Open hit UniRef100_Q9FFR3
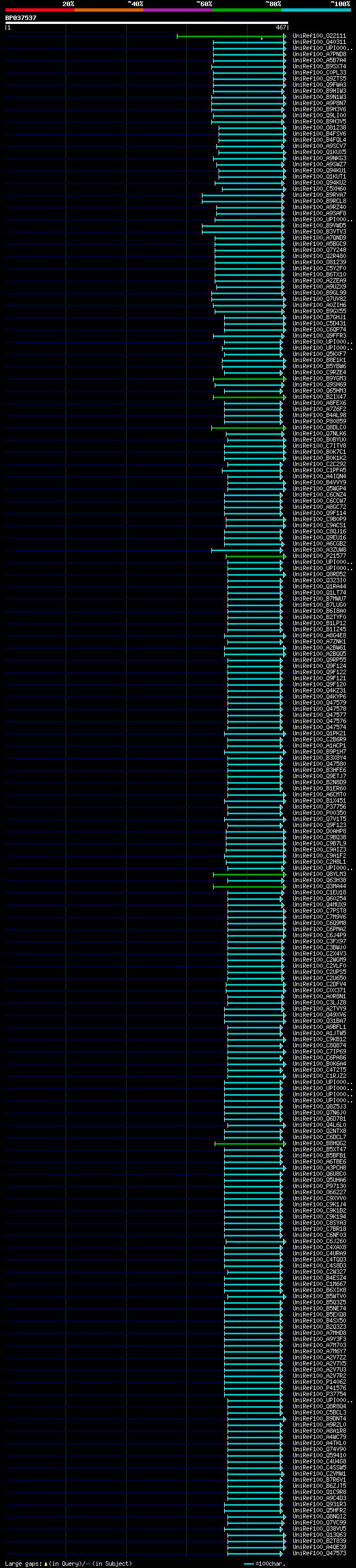Image resolution: width=356 pixels, height=1568 pixels. [x=319, y=336]
